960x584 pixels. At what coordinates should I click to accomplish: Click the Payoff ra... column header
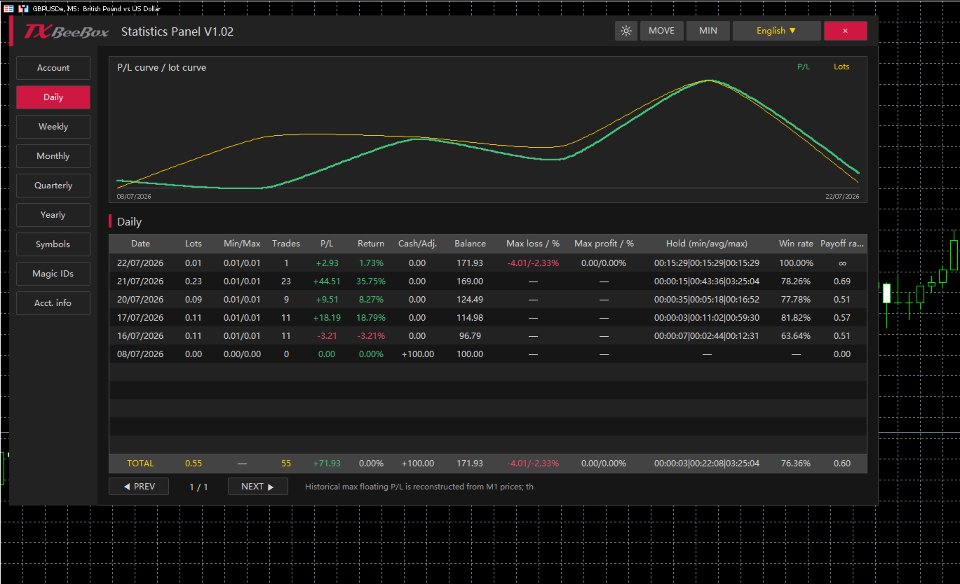point(842,244)
